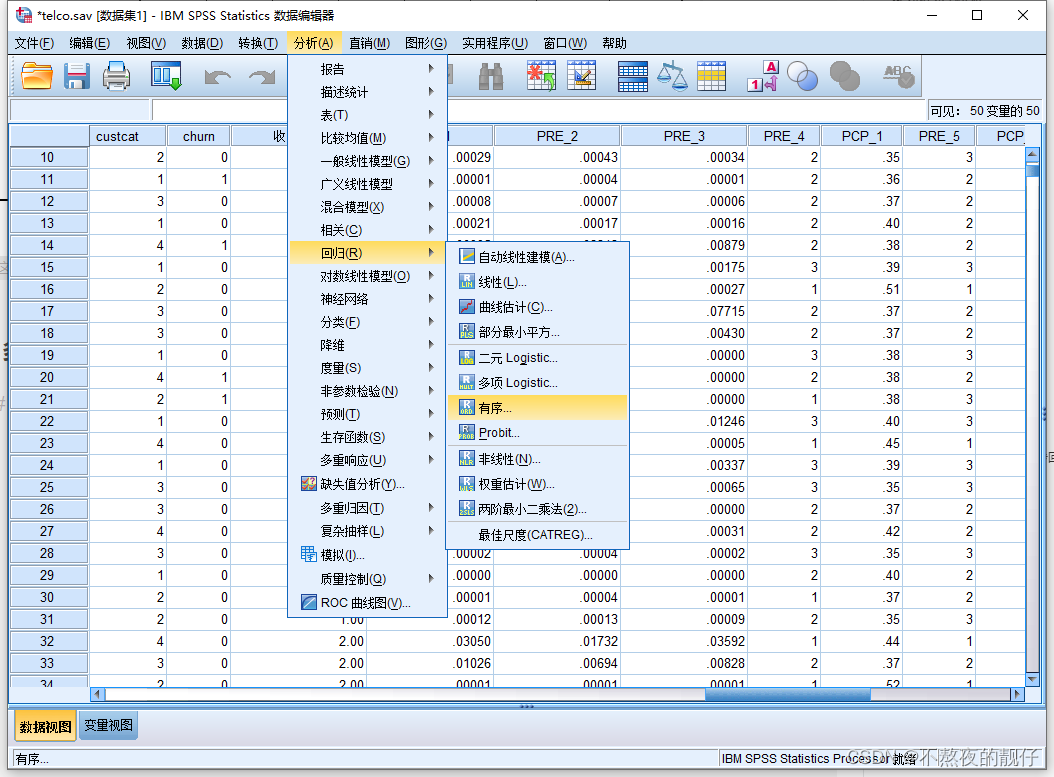Click the horizontal scrollbar thumb
Screen dimensions: 1054x777
point(787,694)
